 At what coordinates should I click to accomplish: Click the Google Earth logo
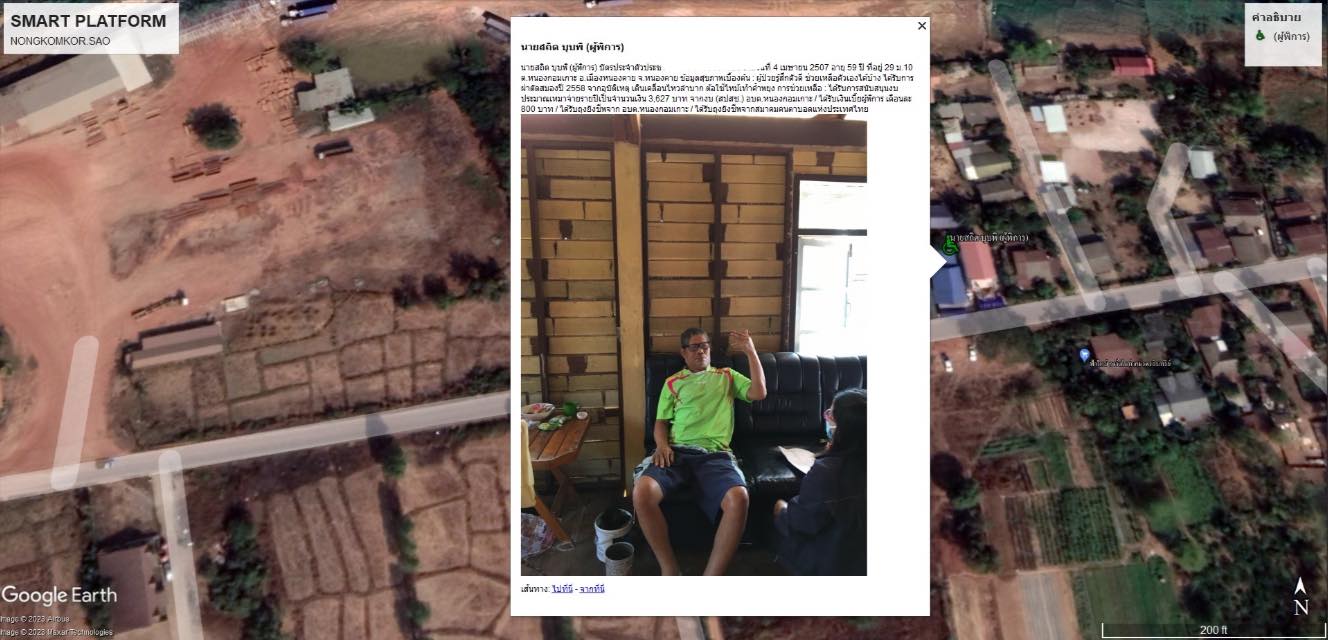click(x=59, y=596)
